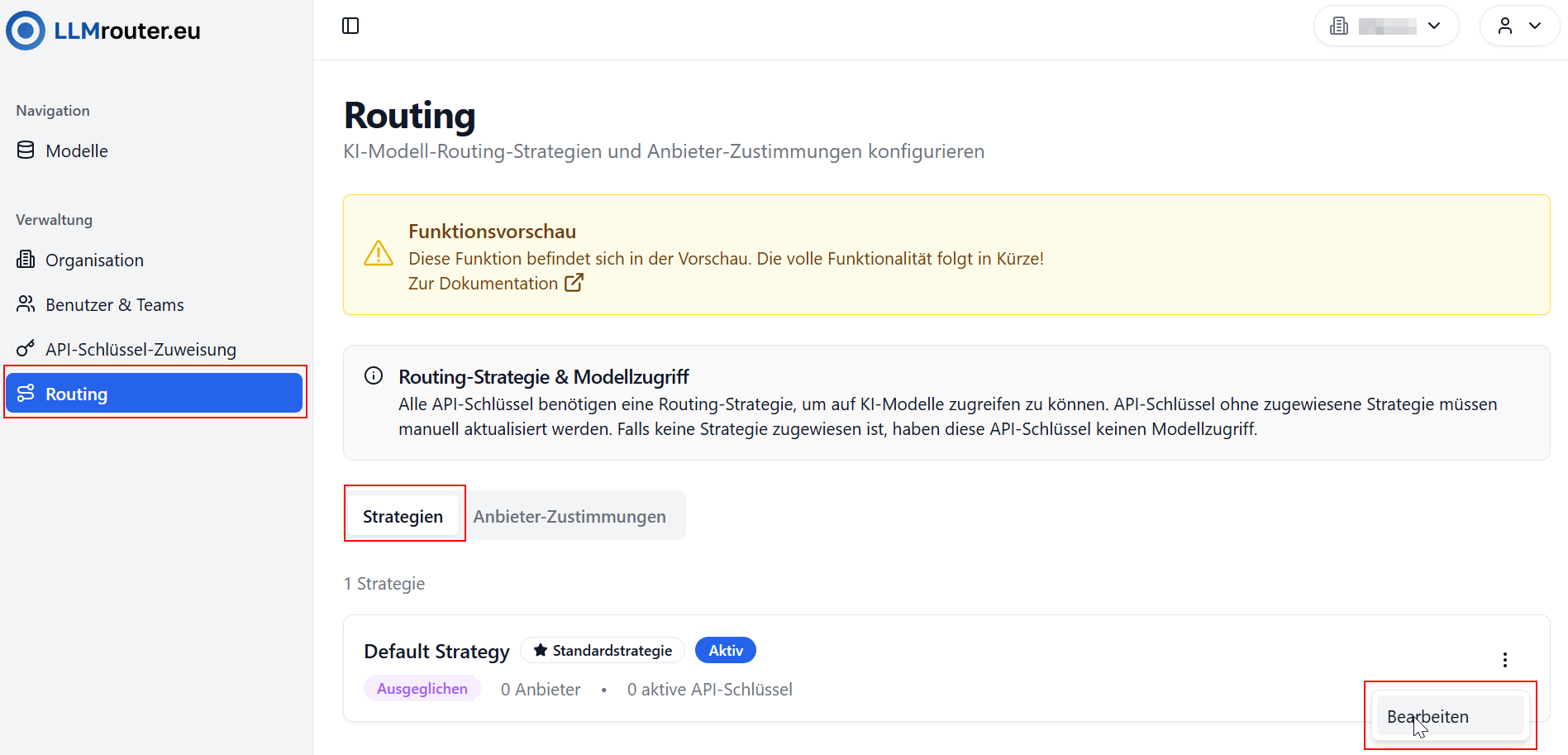Switch to the Anbieter-Zustimmungen tab
Screen dimensions: 1568x755
click(570, 515)
